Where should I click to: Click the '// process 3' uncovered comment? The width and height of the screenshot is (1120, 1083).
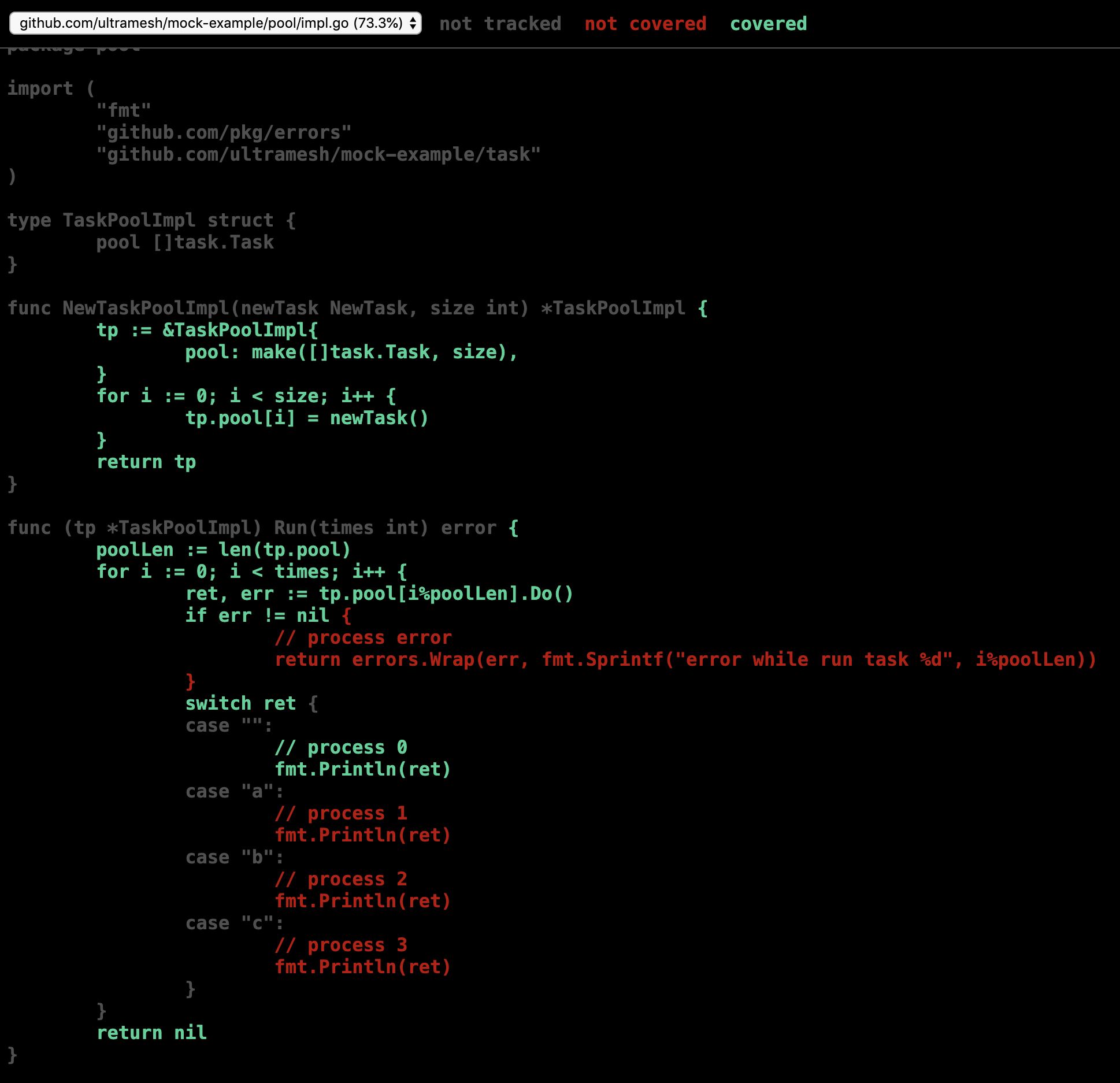click(x=340, y=945)
